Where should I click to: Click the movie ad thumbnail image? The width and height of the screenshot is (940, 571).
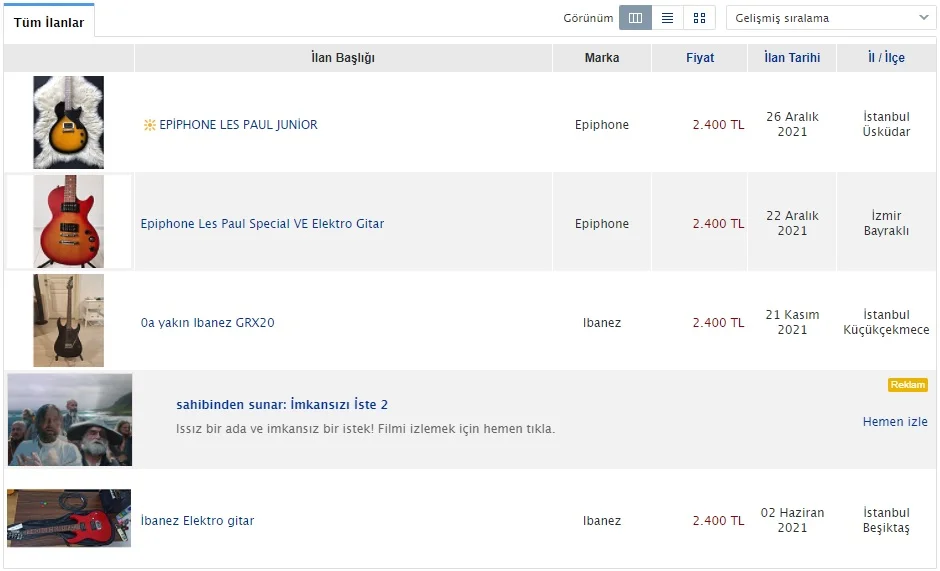pos(70,420)
